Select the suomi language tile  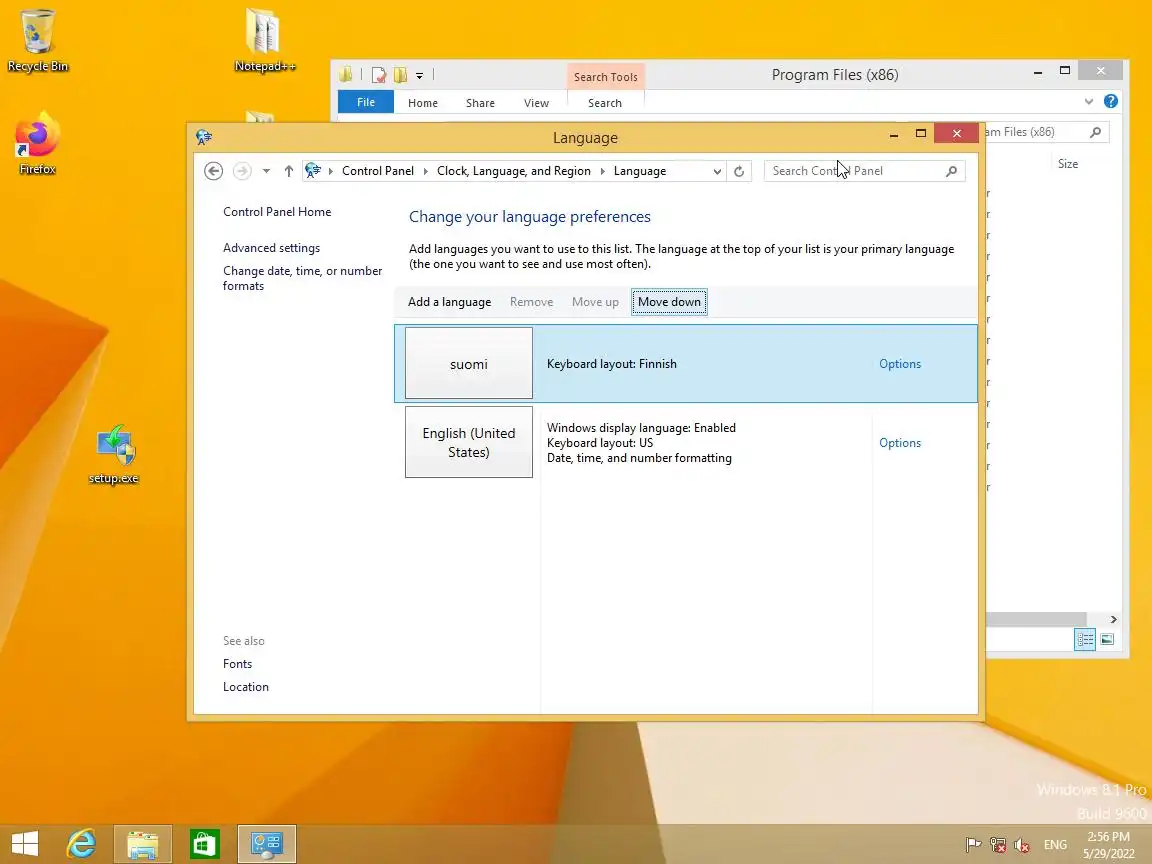click(469, 364)
